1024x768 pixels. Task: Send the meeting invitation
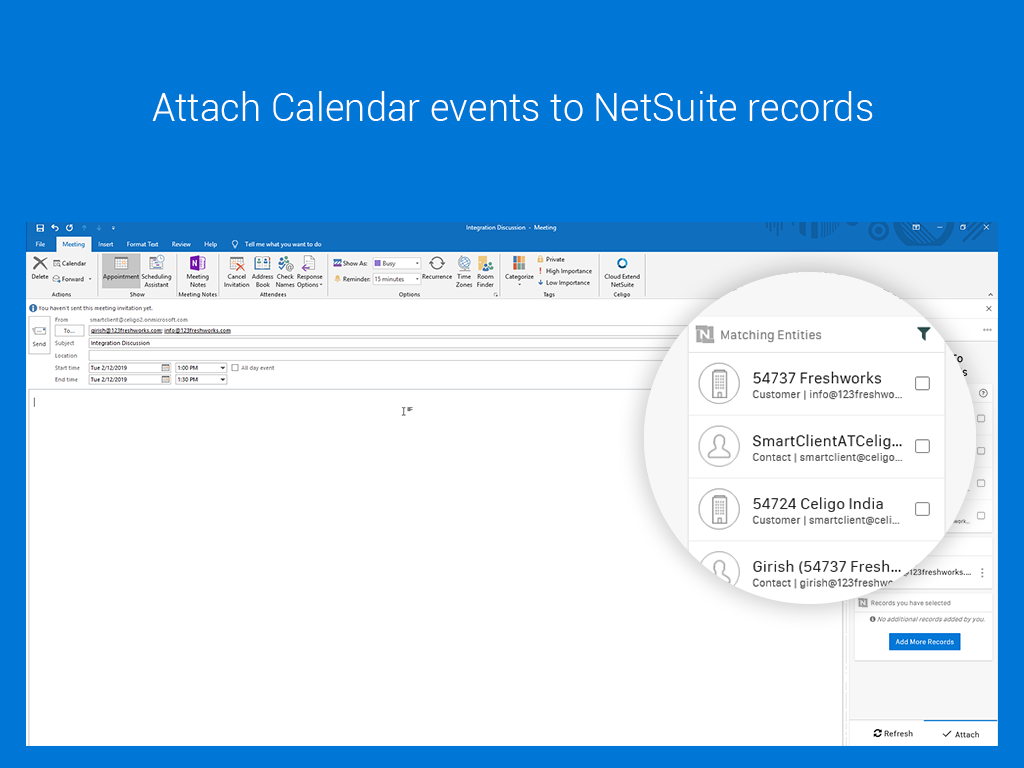39,335
